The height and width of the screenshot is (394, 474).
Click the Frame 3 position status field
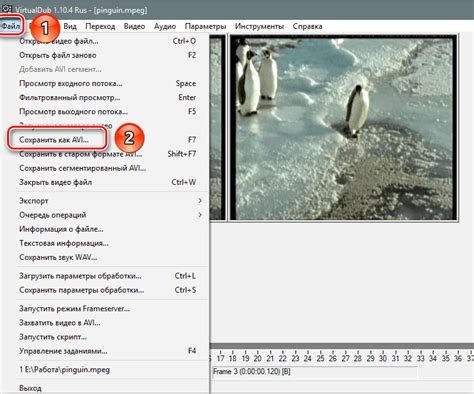(x=314, y=371)
